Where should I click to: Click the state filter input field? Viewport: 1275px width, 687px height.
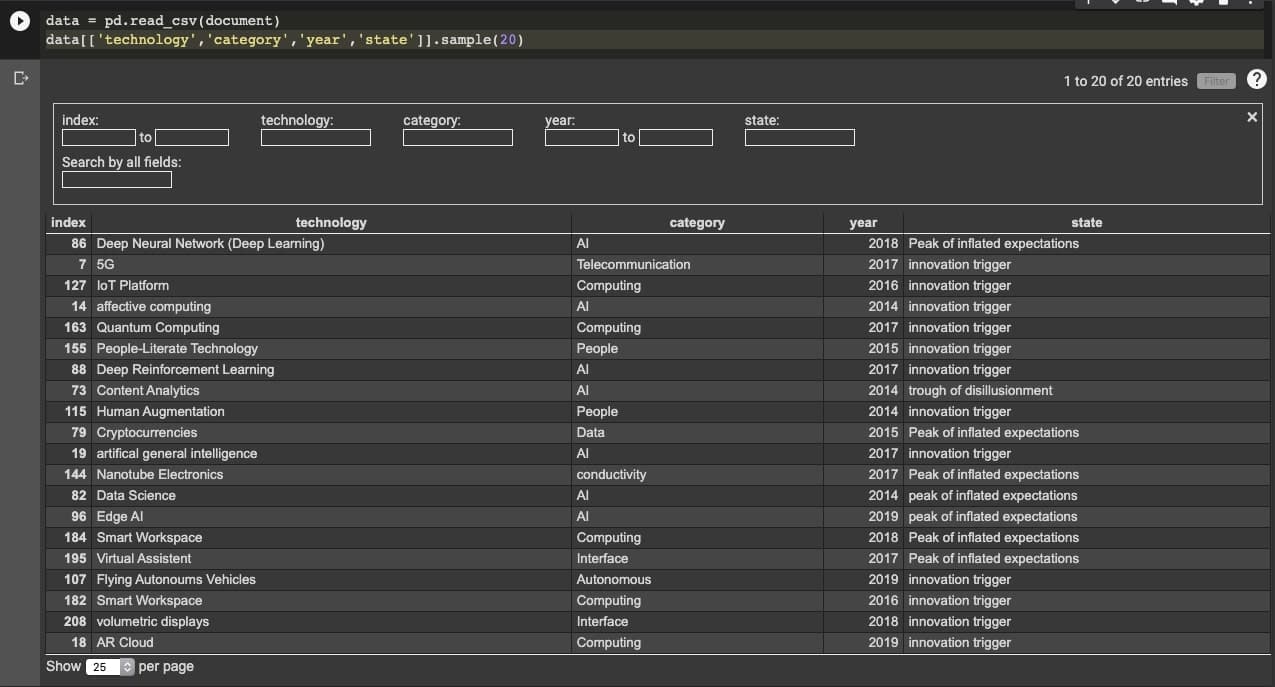(x=799, y=137)
